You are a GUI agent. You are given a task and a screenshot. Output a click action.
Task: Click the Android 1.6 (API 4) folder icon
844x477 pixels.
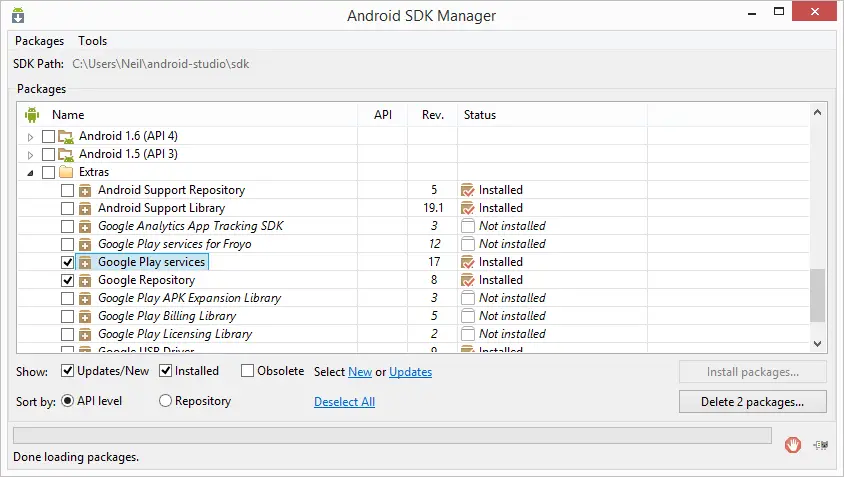click(66, 137)
